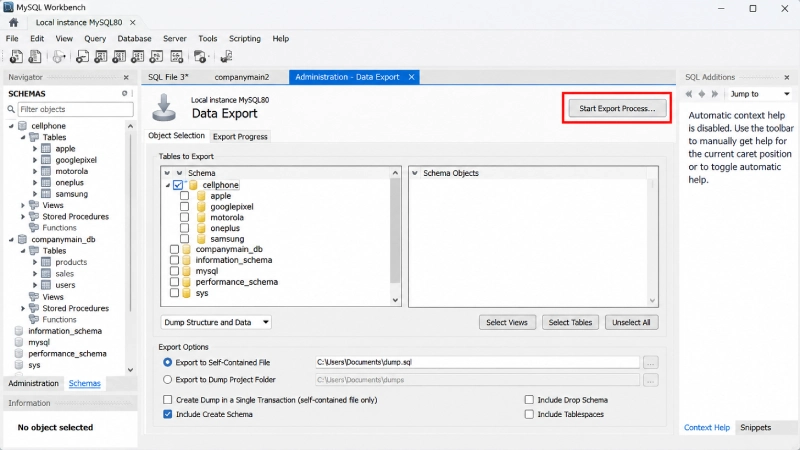Viewport: 800px width, 450px height.
Task: Open the Scripting menu
Action: (244, 39)
